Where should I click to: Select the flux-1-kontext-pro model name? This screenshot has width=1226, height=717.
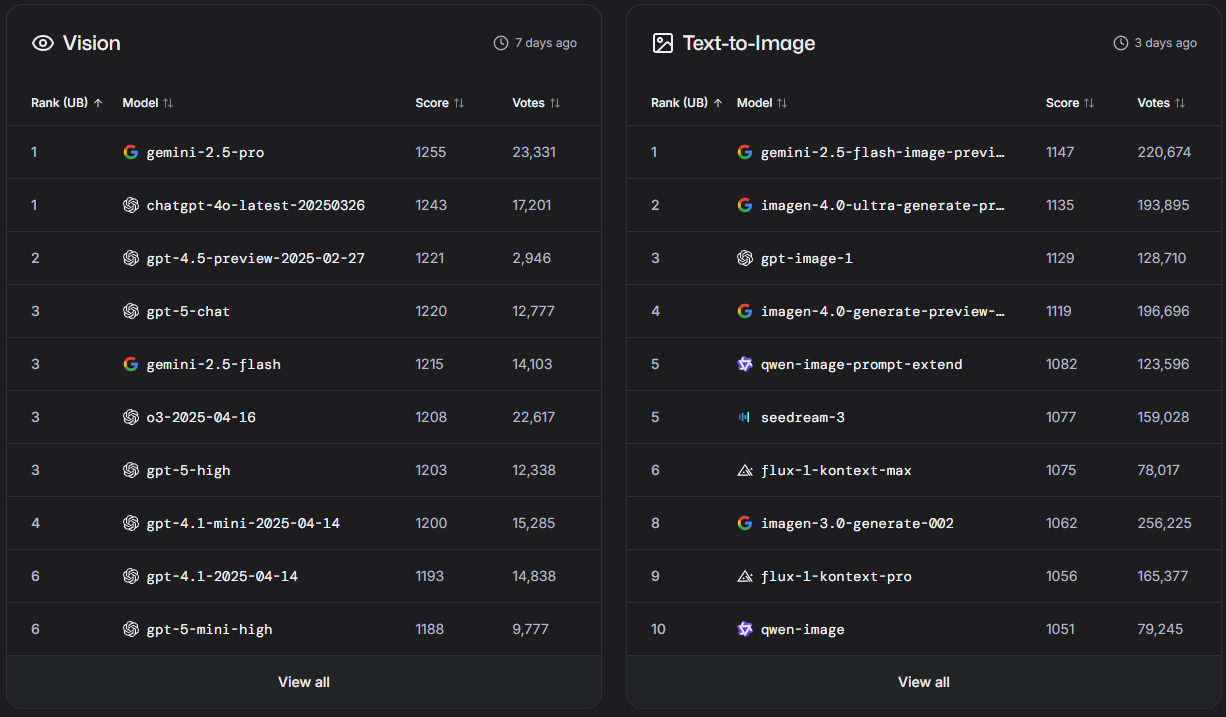coord(836,576)
